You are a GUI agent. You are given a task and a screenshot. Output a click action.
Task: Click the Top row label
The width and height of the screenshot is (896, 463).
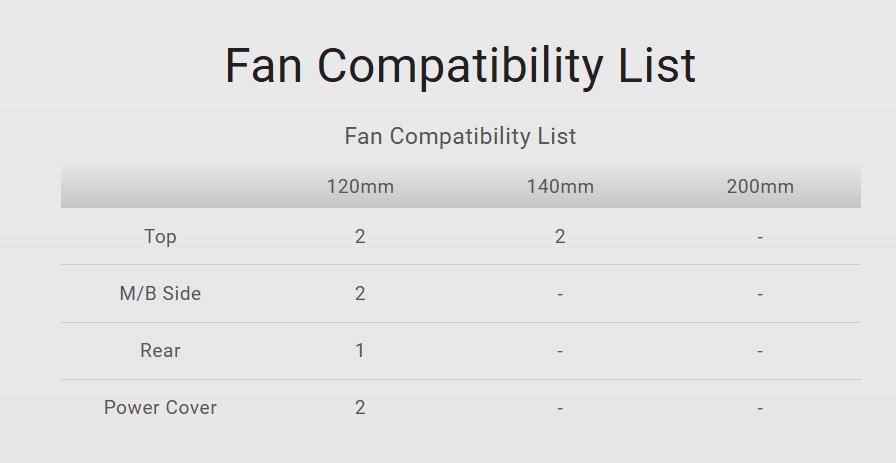(x=160, y=237)
